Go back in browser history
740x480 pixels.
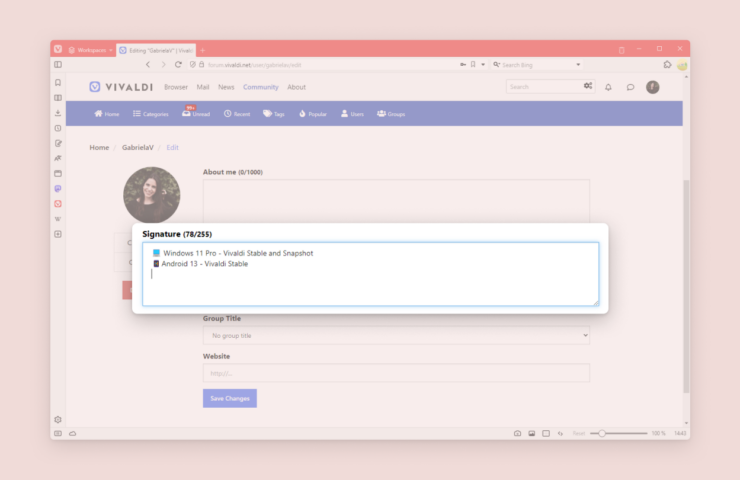(x=148, y=65)
